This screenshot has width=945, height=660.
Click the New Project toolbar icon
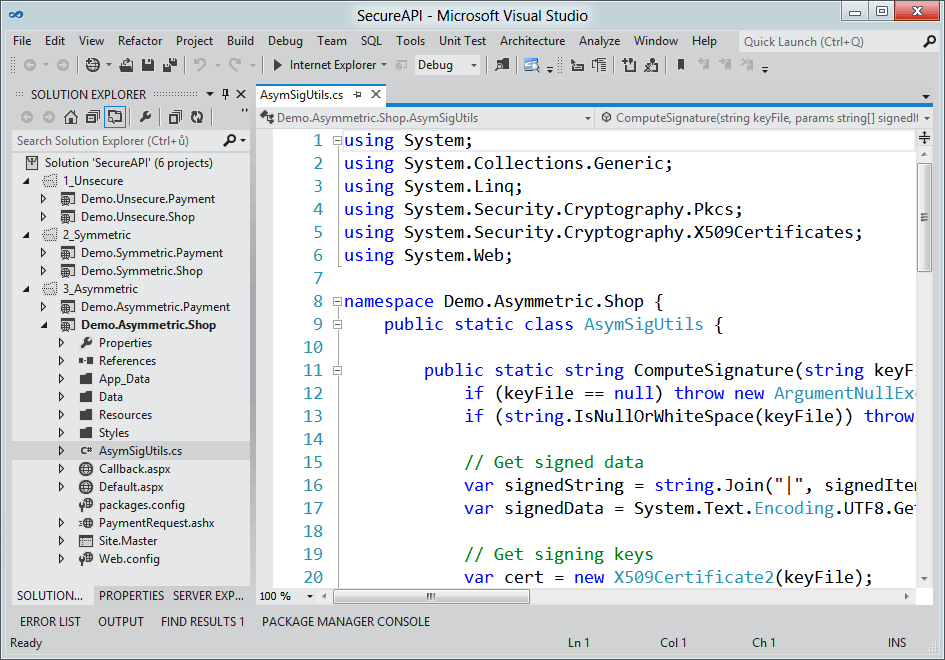coord(92,65)
